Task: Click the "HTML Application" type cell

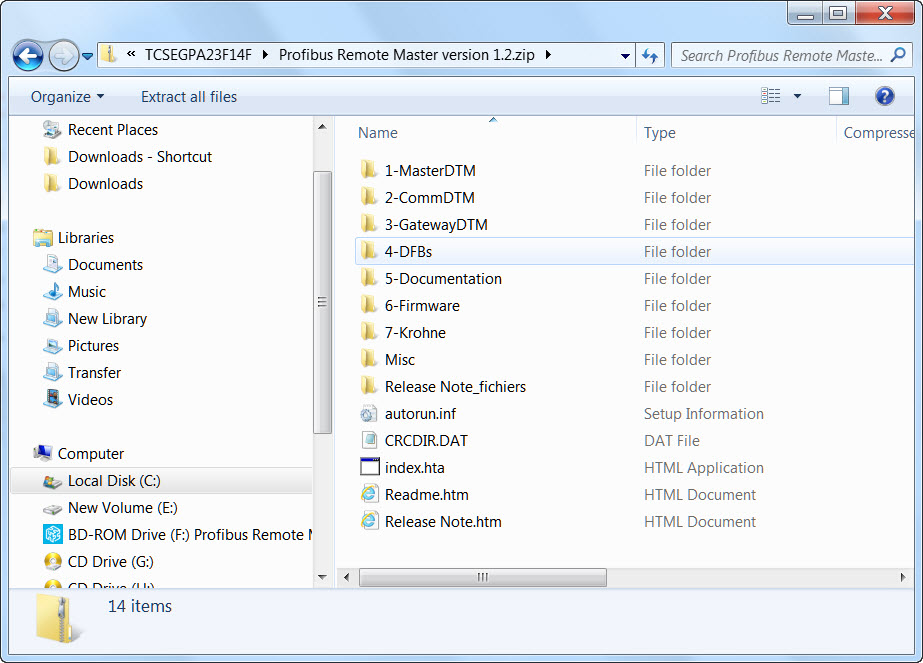Action: (703, 468)
